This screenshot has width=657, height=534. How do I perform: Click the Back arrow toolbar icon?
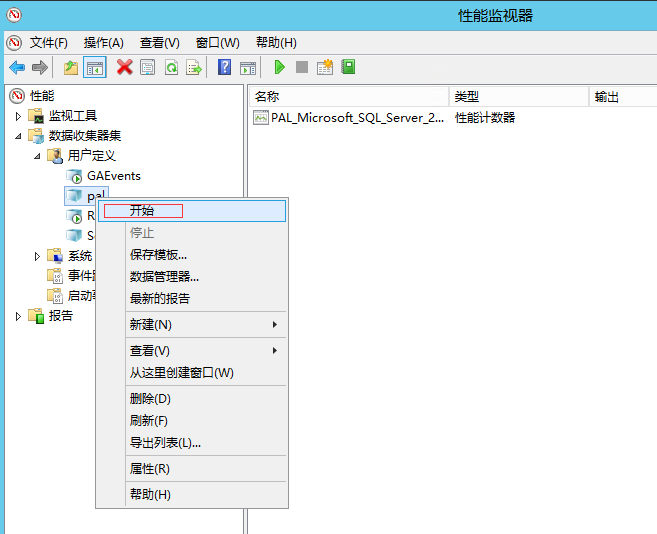pyautogui.click(x=17, y=67)
